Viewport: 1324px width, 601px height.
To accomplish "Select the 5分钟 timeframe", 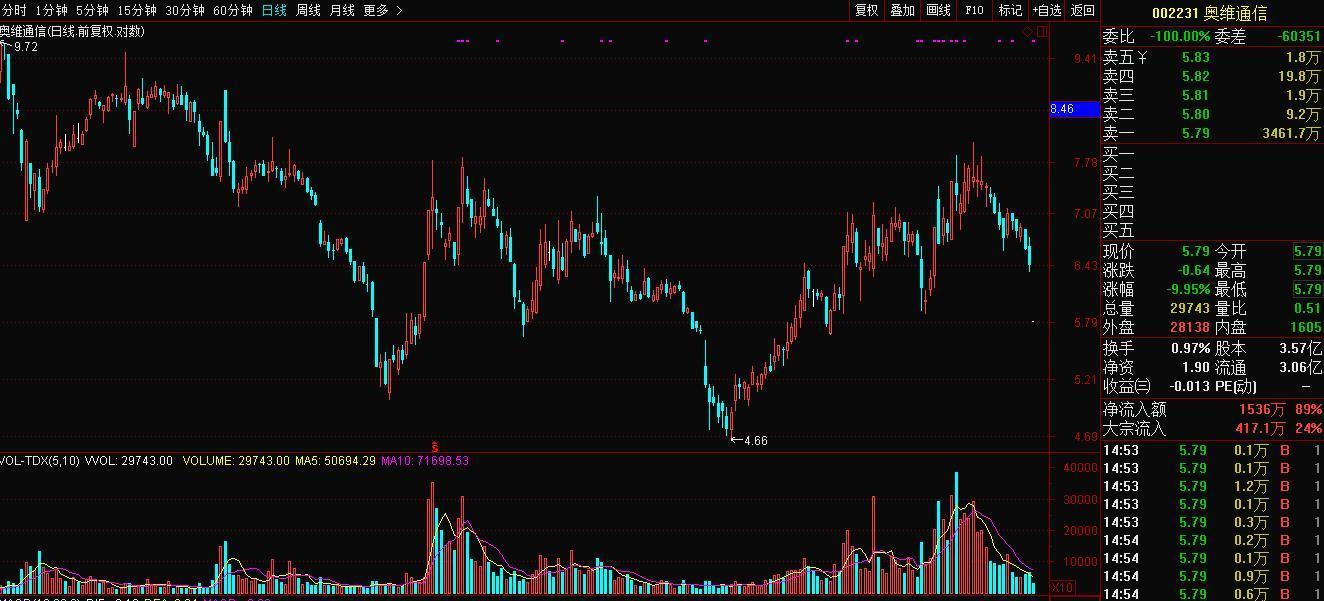I will click(92, 10).
